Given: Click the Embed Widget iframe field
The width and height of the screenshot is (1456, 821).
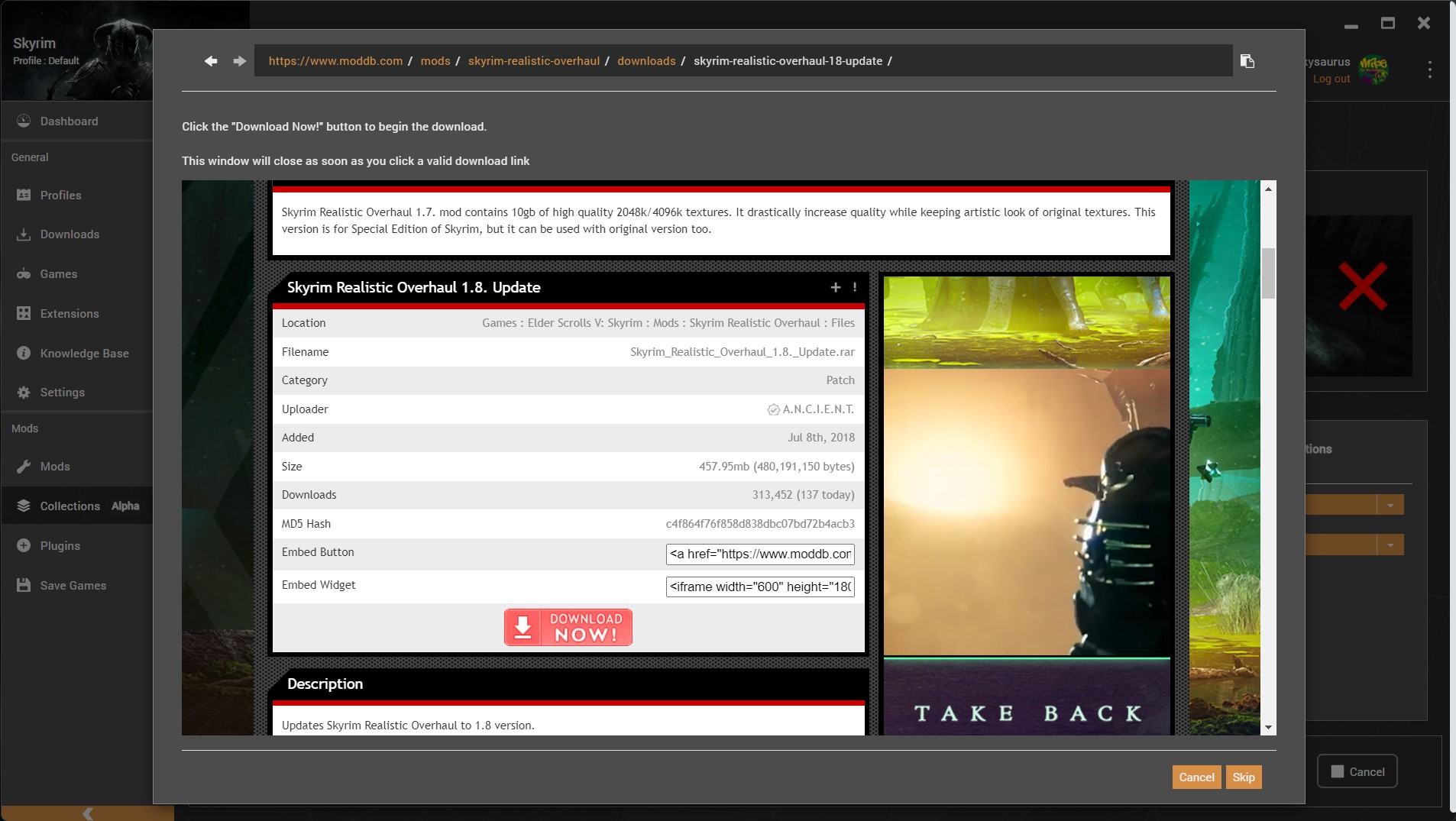Looking at the screenshot, I should pyautogui.click(x=760, y=587).
